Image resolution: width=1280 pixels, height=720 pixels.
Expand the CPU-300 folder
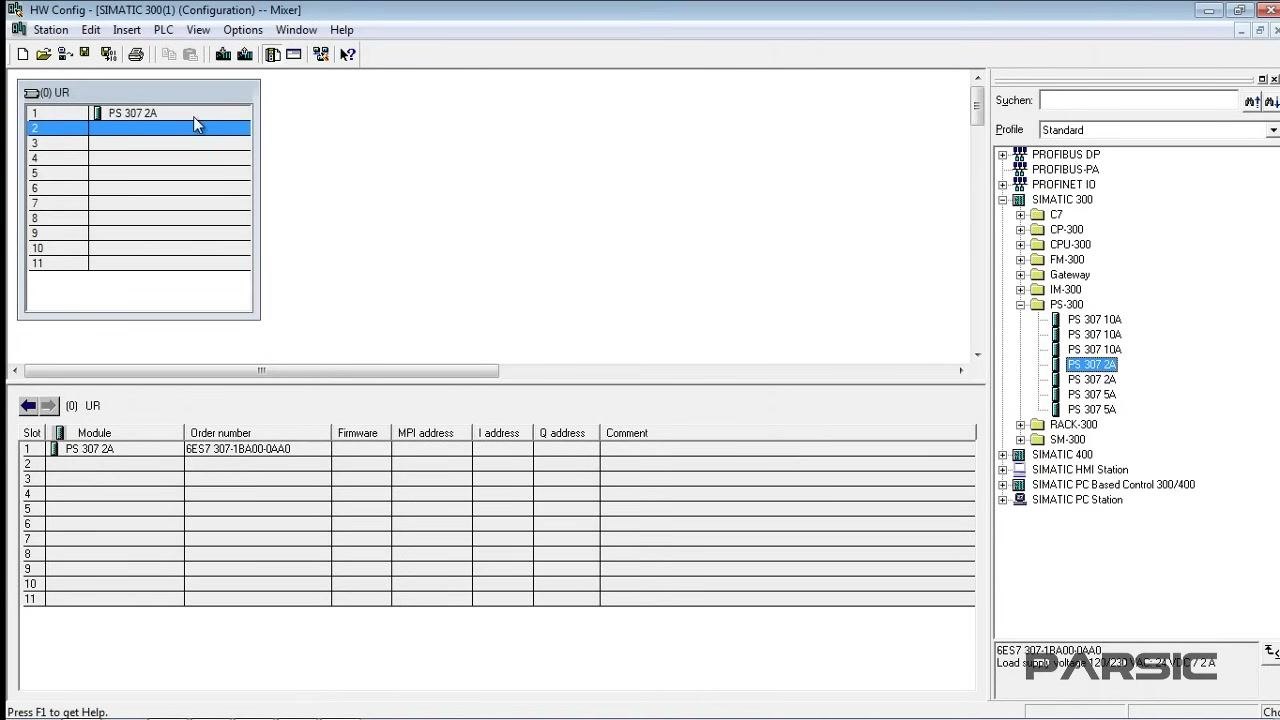click(1021, 245)
